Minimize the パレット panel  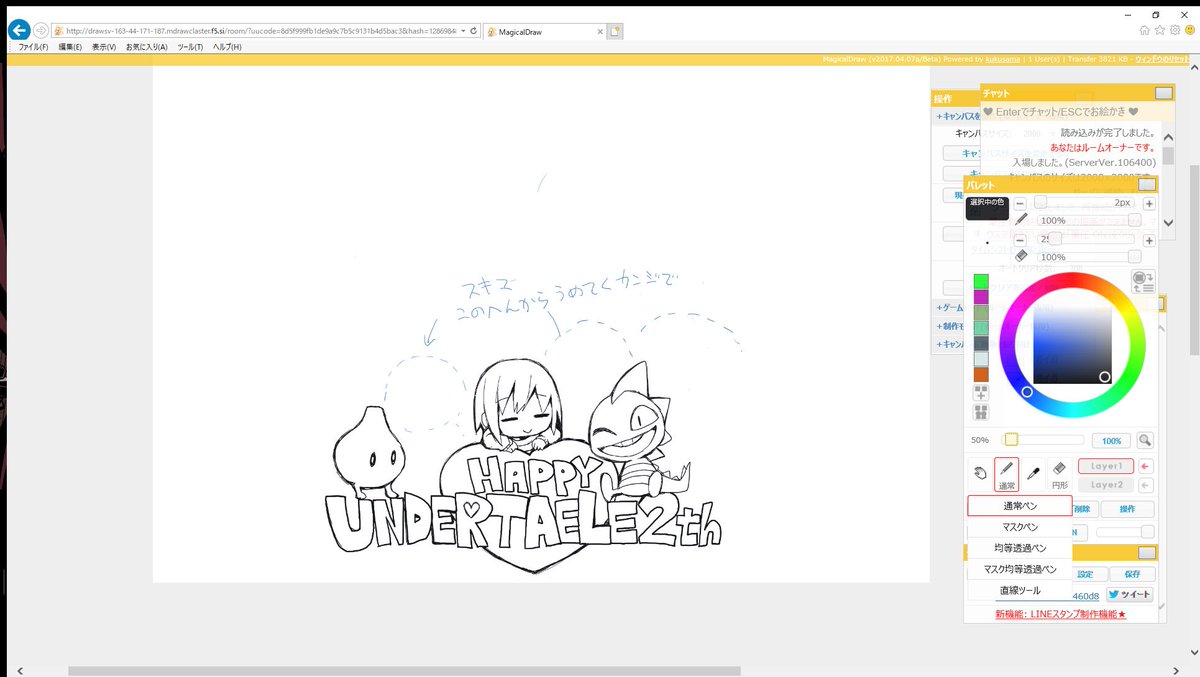pyautogui.click(x=1147, y=185)
